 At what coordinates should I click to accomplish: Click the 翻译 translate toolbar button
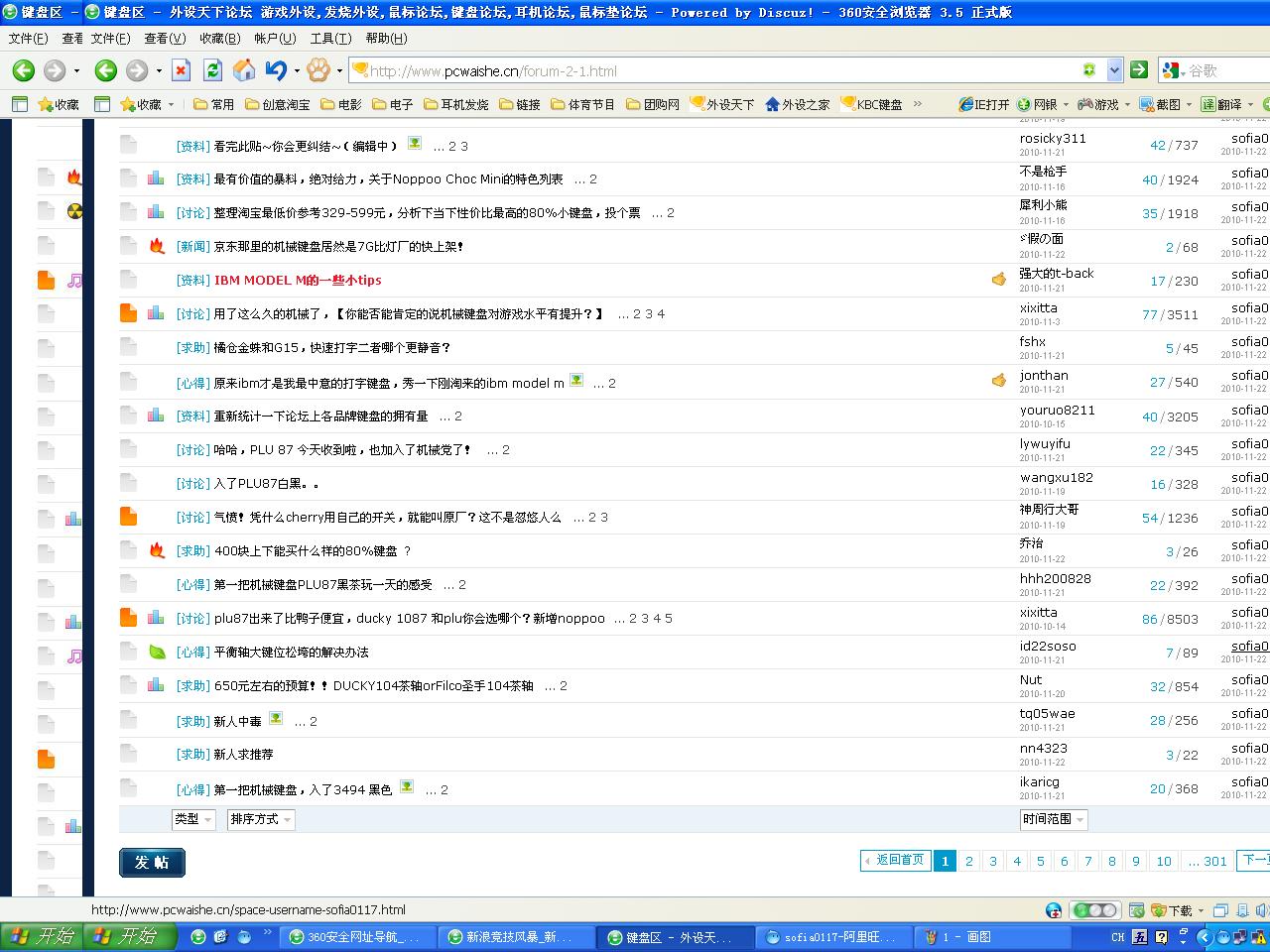pyautogui.click(x=1222, y=104)
